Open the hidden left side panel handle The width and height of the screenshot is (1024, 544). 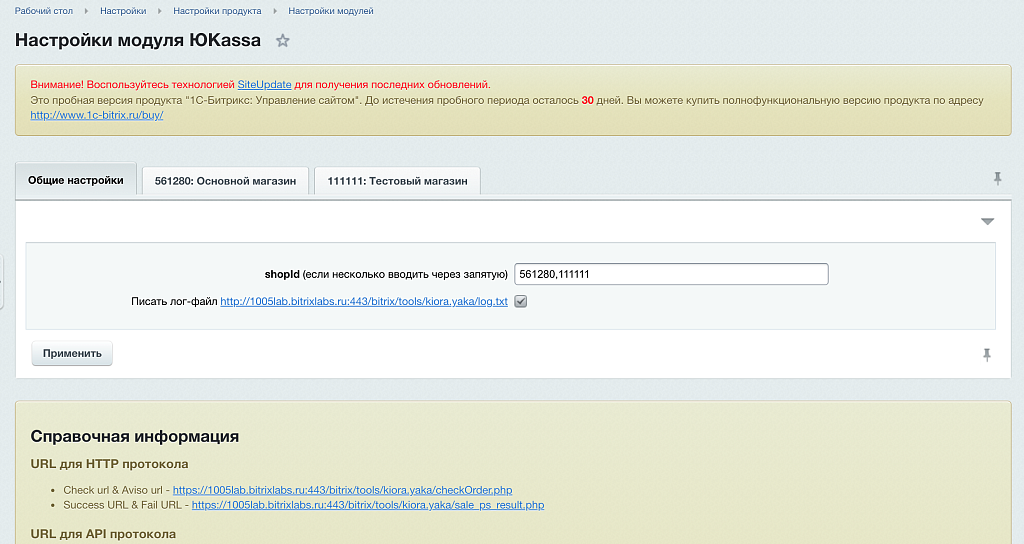click(2, 281)
